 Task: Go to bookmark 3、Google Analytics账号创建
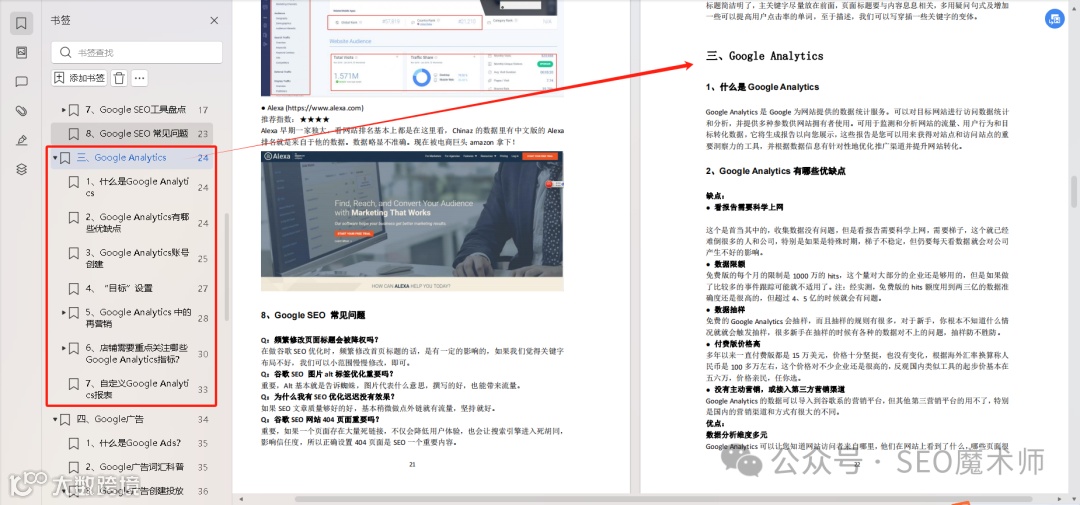coord(138,258)
